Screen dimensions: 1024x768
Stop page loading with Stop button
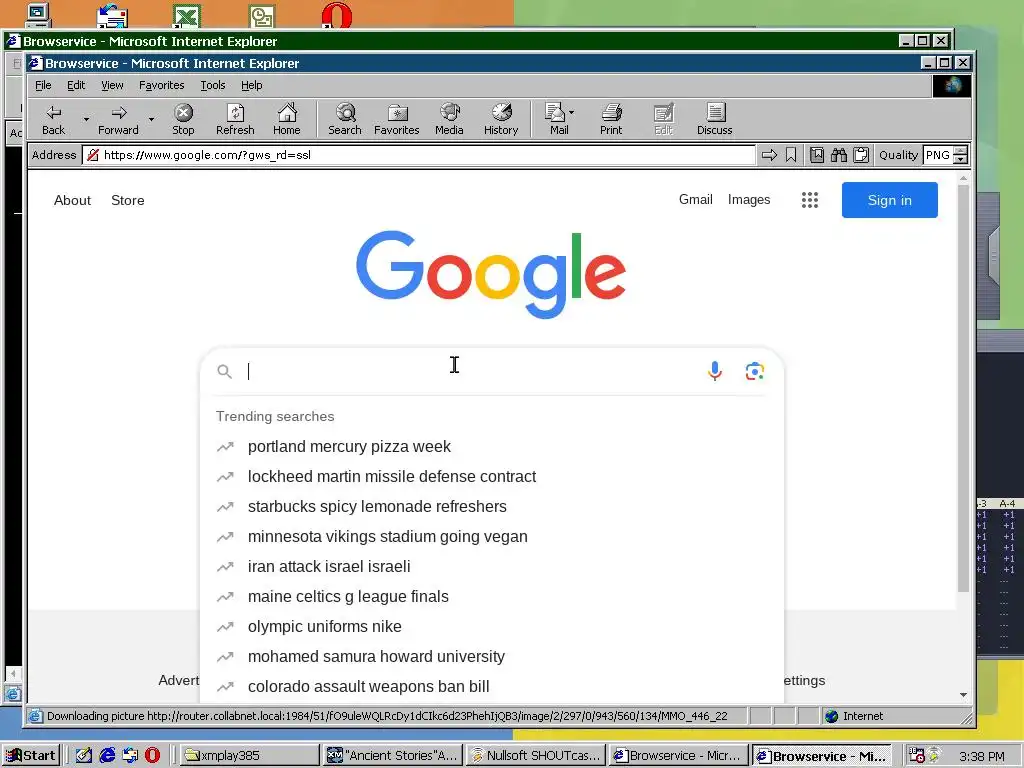(x=184, y=119)
